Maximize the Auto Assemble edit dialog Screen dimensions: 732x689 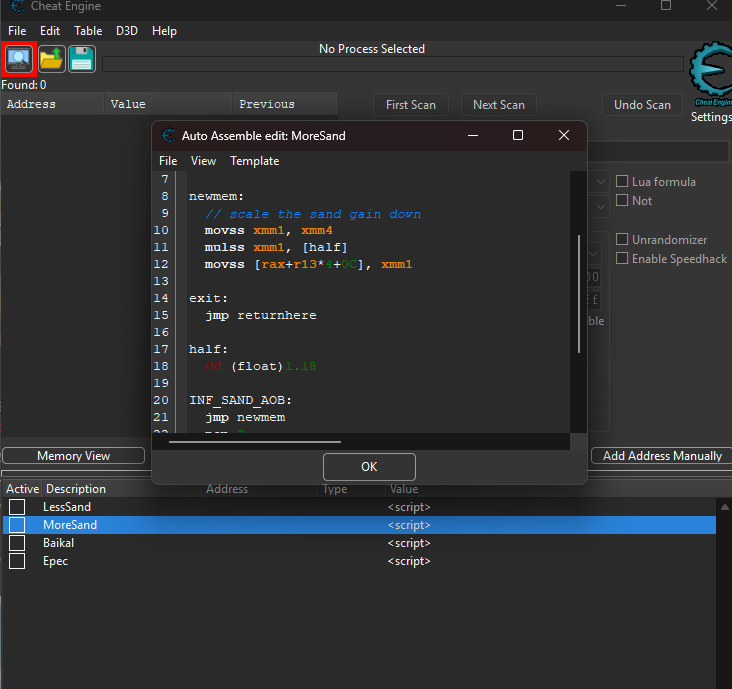coord(518,136)
